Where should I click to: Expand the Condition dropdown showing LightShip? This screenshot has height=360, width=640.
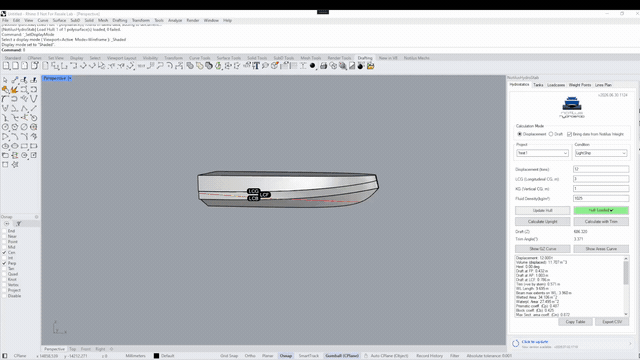point(601,153)
